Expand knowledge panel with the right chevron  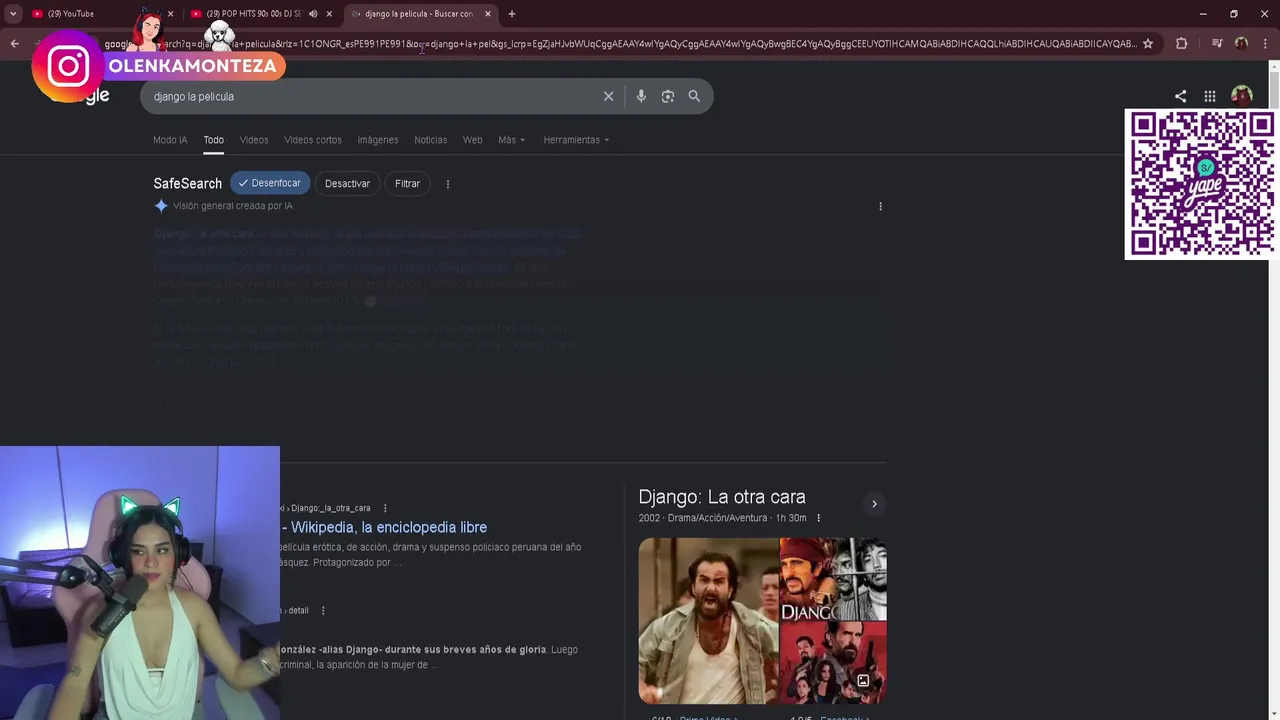[874, 504]
